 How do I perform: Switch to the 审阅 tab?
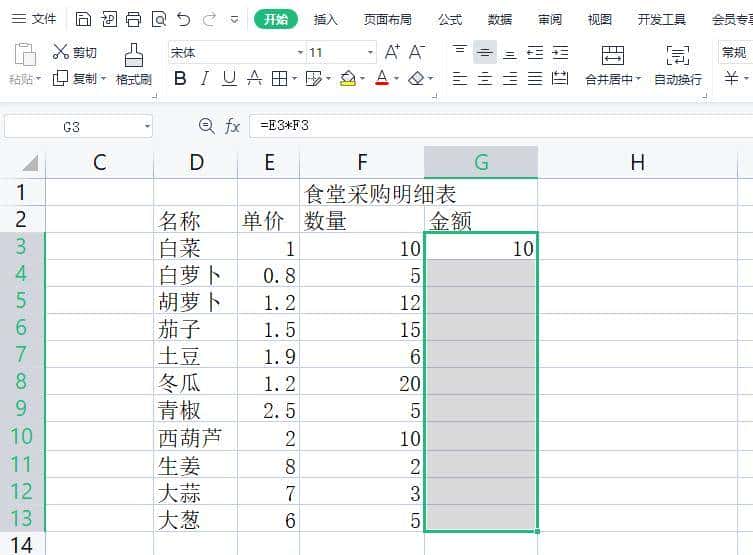click(550, 19)
